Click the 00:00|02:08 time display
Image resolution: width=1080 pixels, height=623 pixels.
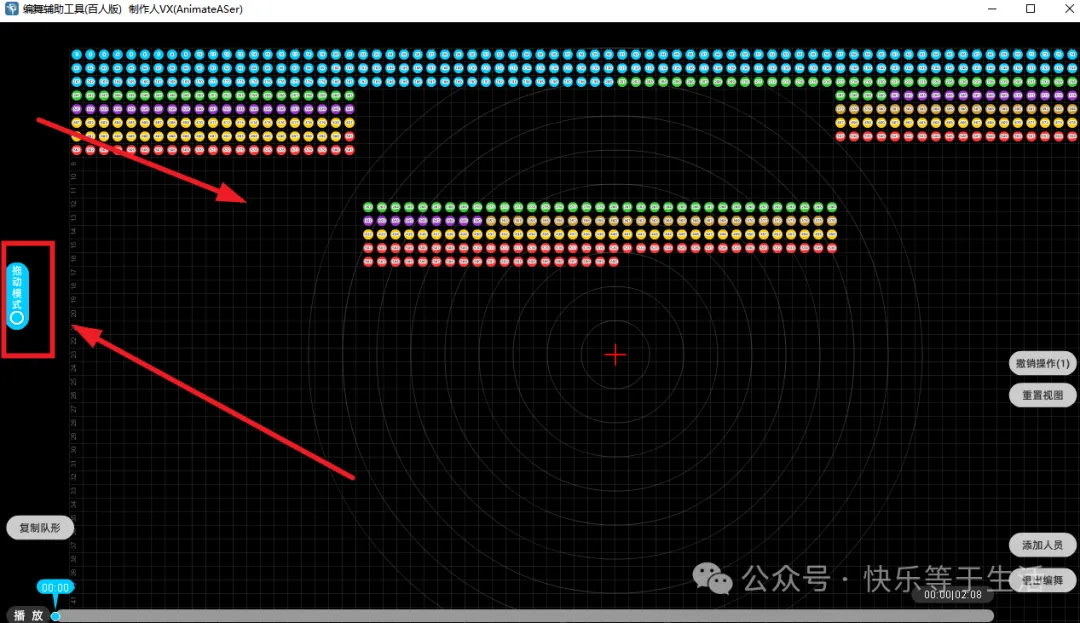click(x=953, y=595)
